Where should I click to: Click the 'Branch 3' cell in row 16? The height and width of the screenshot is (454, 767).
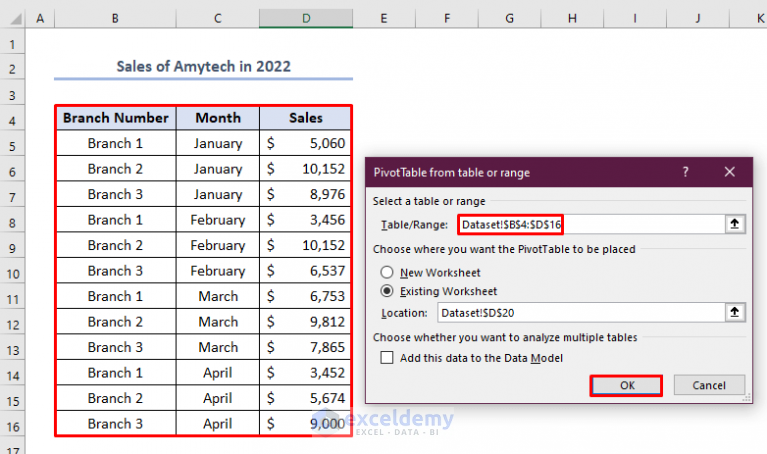pos(116,423)
